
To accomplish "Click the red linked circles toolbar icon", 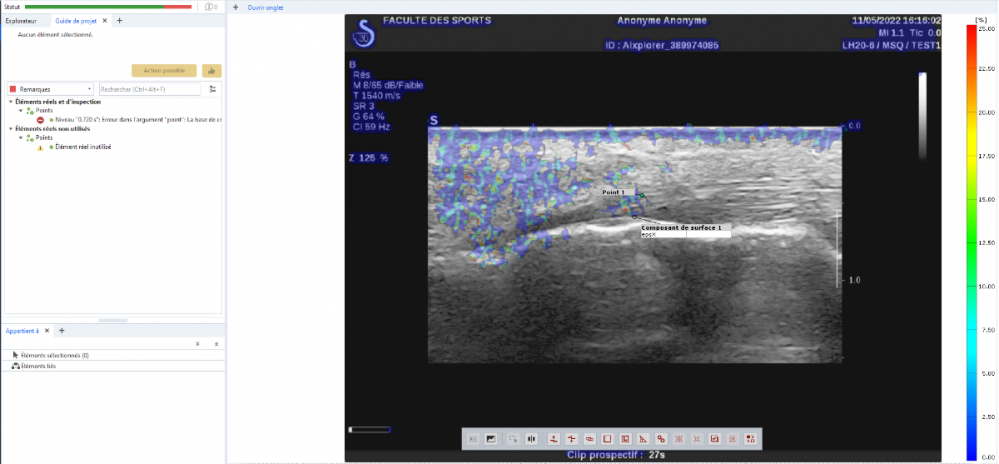I will pyautogui.click(x=661, y=439).
